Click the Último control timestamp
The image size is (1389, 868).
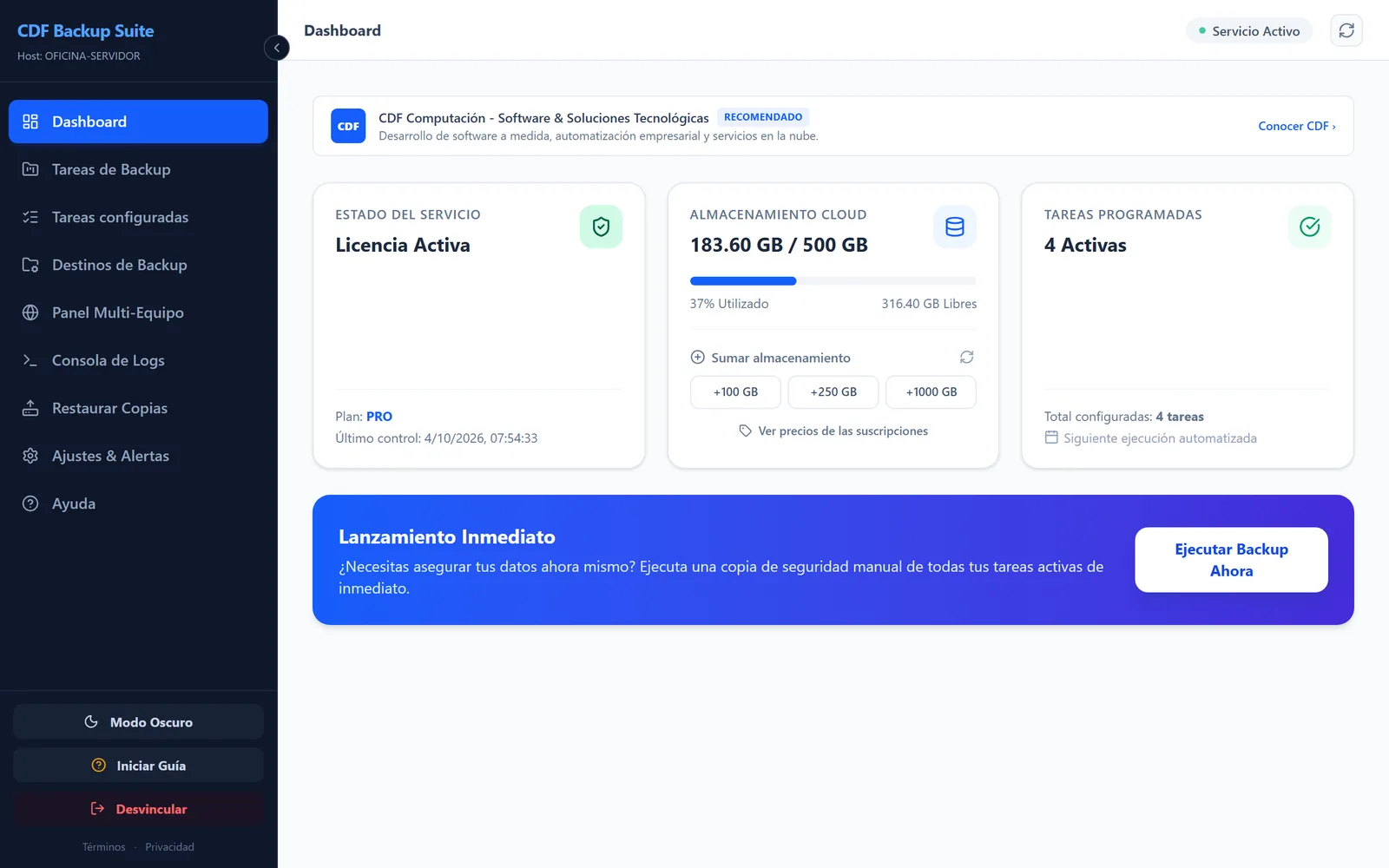[437, 438]
